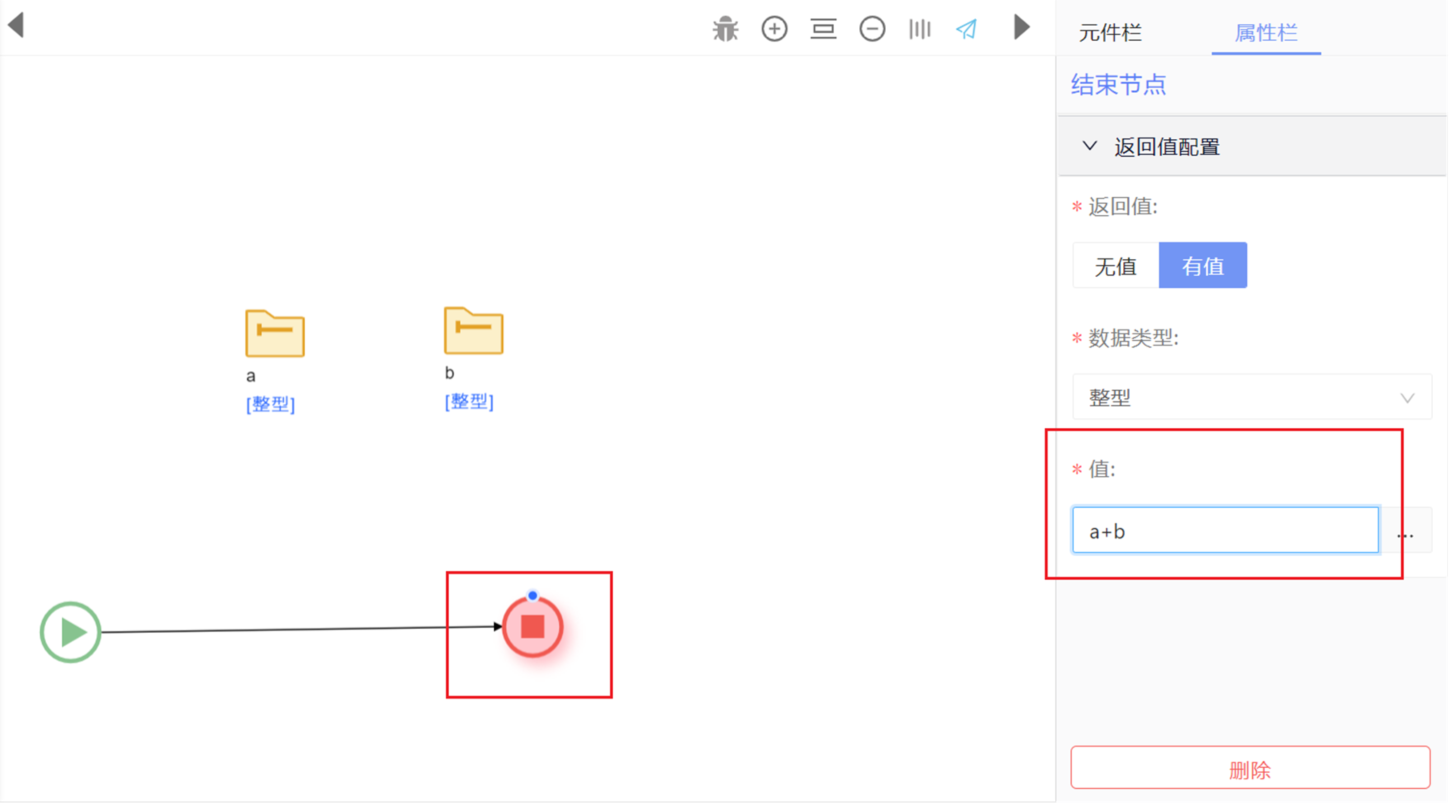Select variable a folder icon
Image resolution: width=1449 pixels, height=811 pixels.
tap(274, 333)
